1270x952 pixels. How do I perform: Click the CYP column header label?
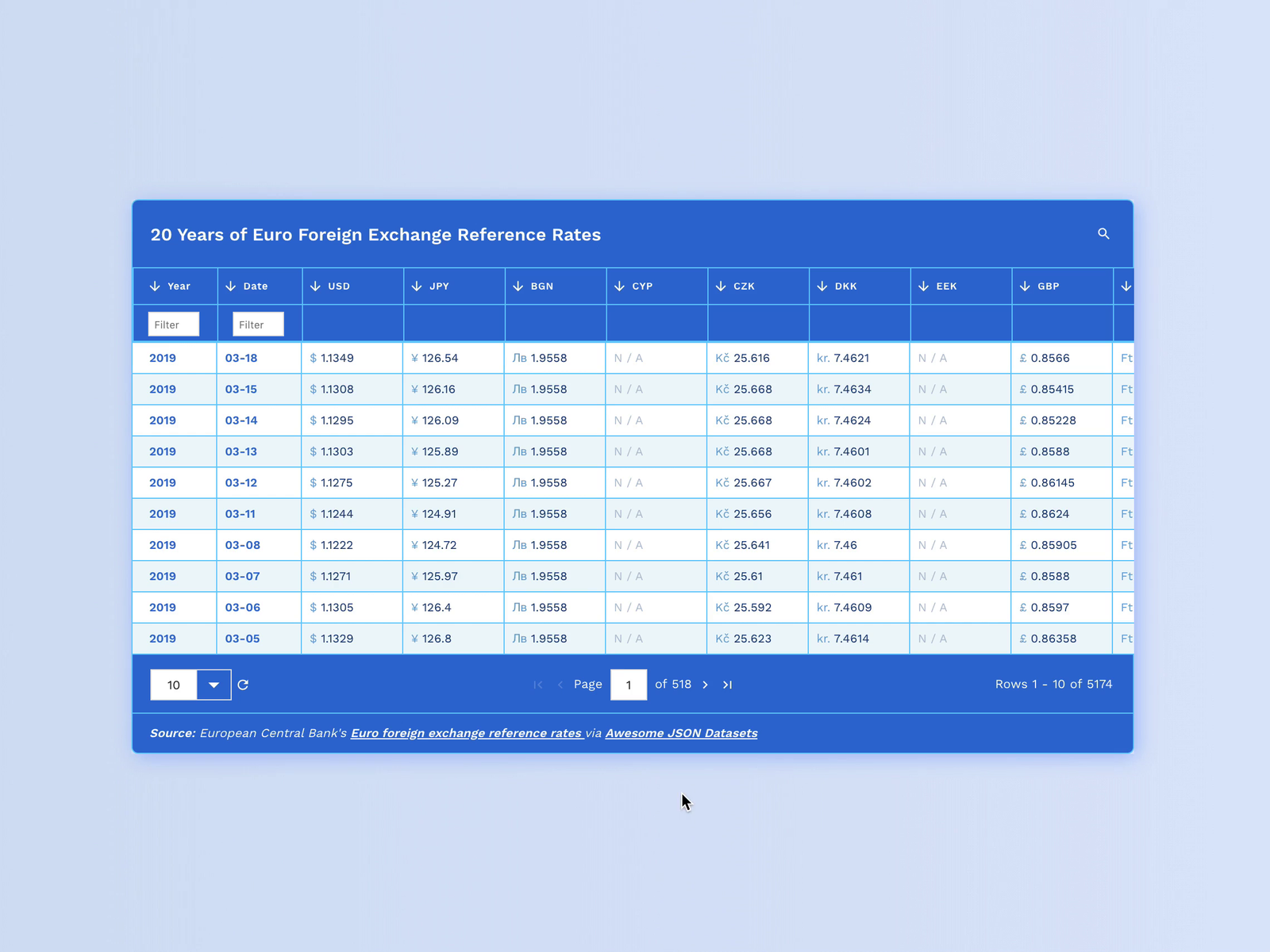pos(642,286)
